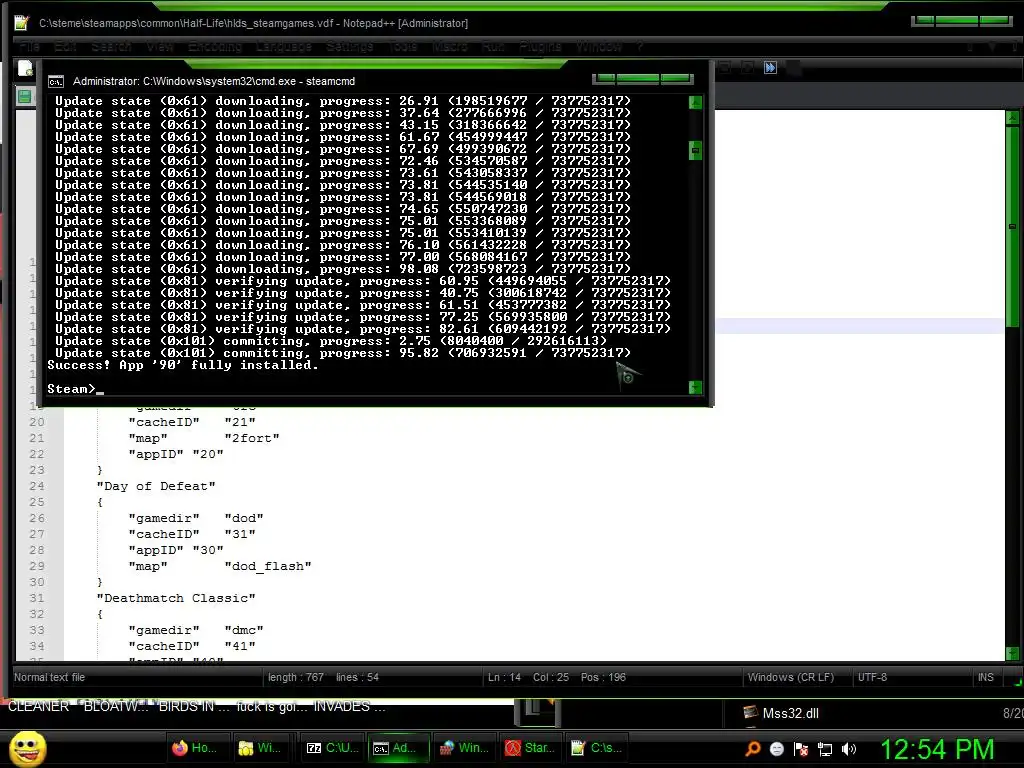This screenshot has height=768, width=1024.
Task: Click the 'CLEANER' desktop label
Action: 39,707
